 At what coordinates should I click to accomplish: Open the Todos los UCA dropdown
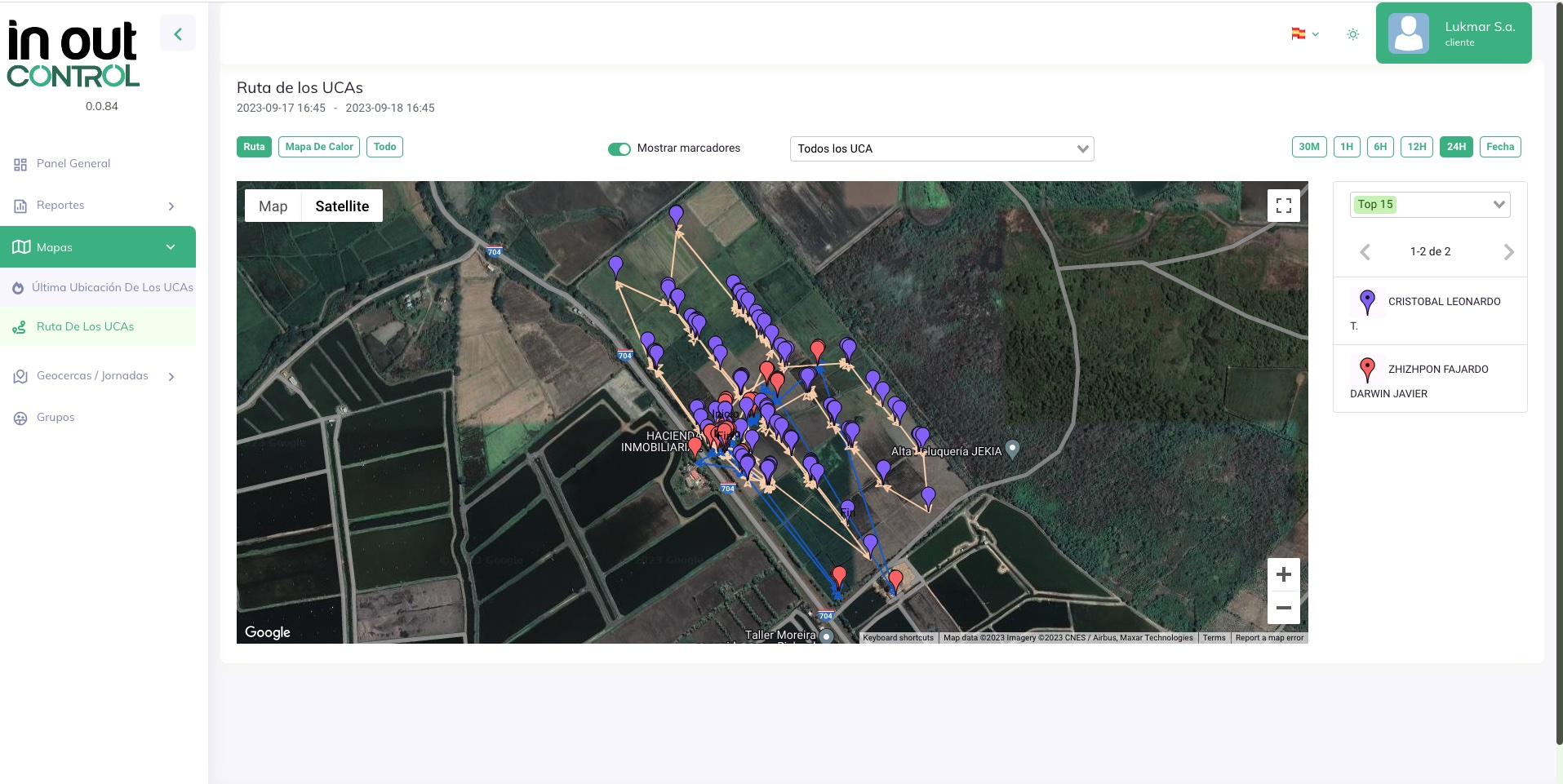pyautogui.click(x=941, y=148)
